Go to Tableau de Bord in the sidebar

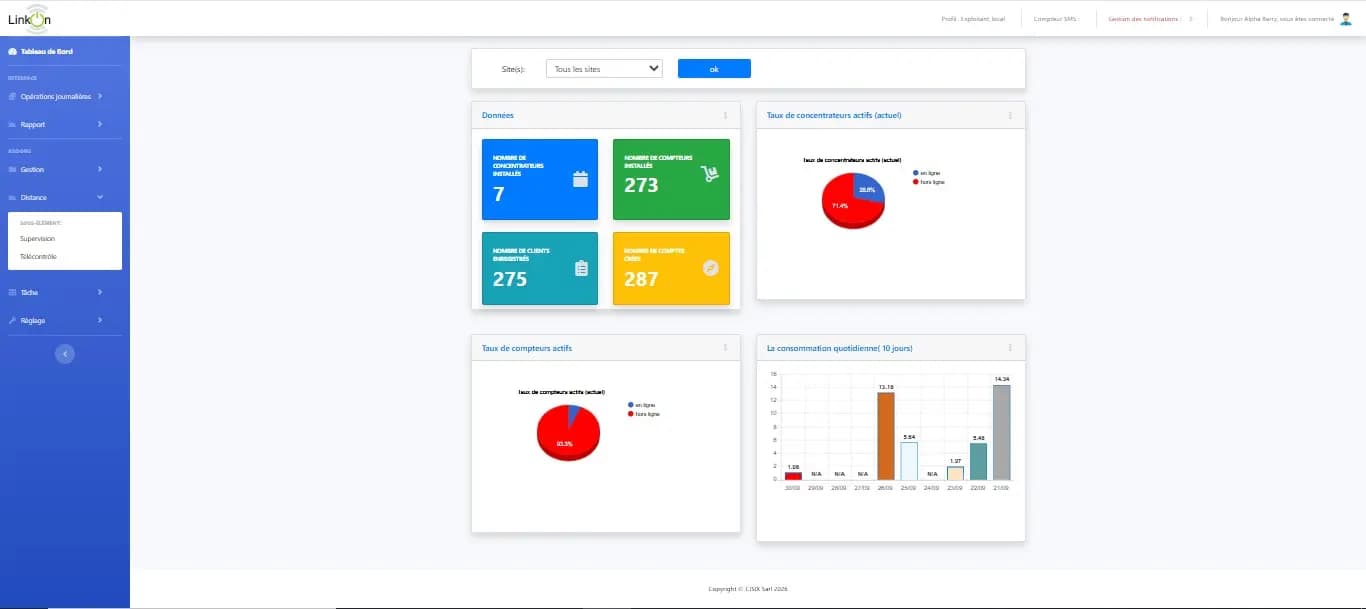[47, 51]
